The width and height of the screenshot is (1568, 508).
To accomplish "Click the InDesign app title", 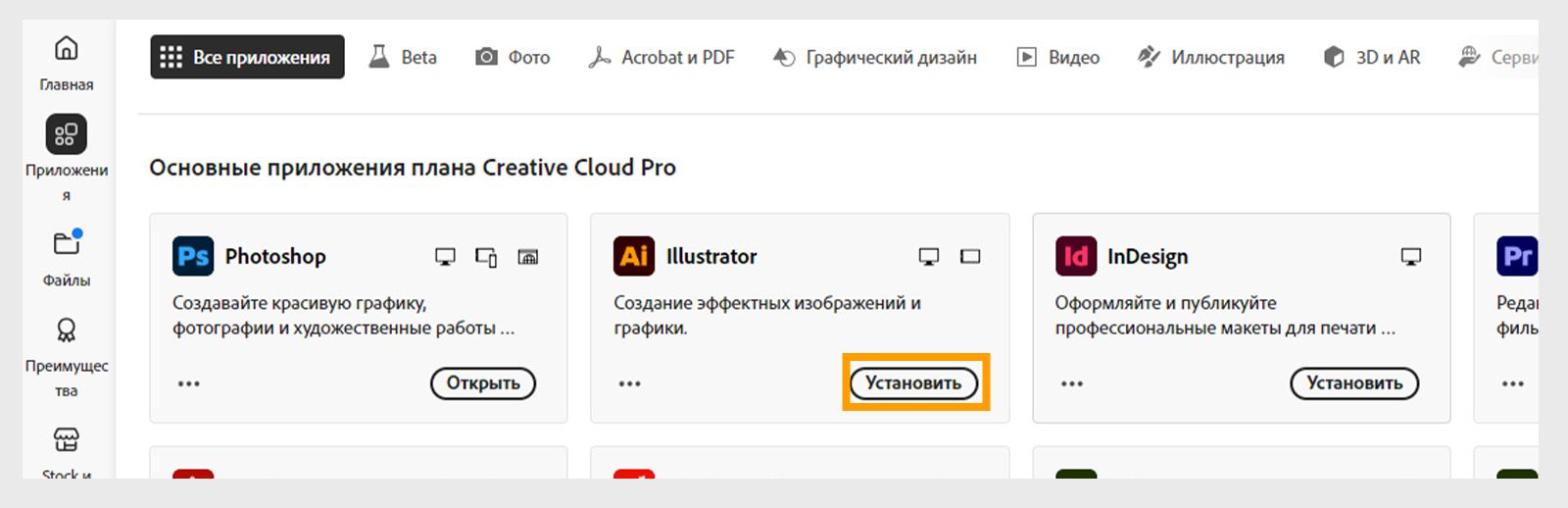I will (x=1148, y=257).
